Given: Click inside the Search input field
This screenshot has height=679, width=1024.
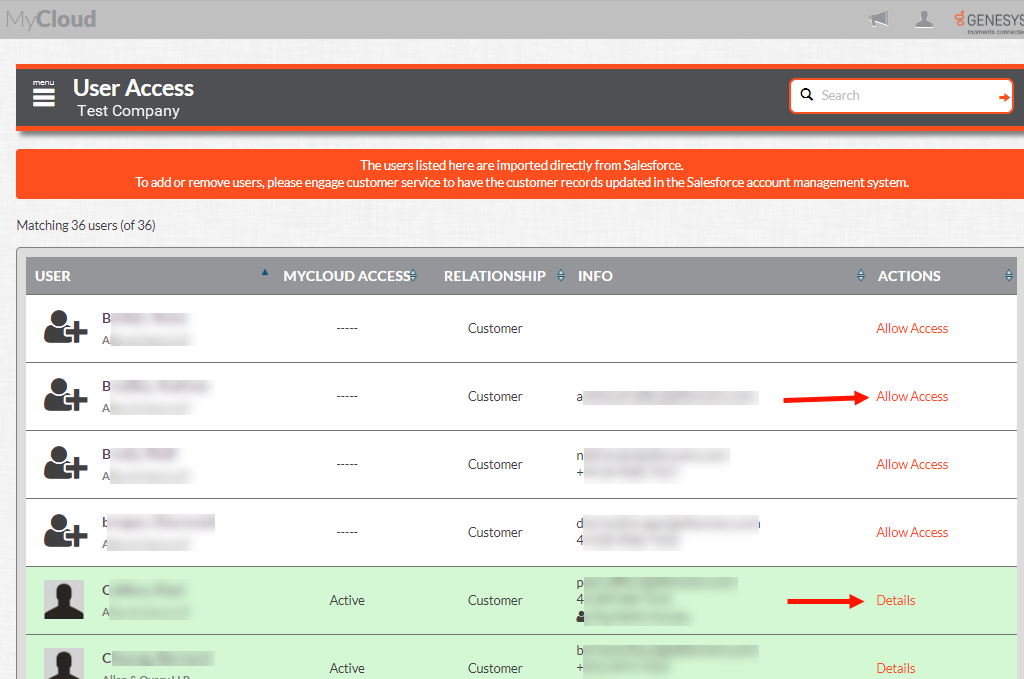Looking at the screenshot, I should (x=890, y=94).
